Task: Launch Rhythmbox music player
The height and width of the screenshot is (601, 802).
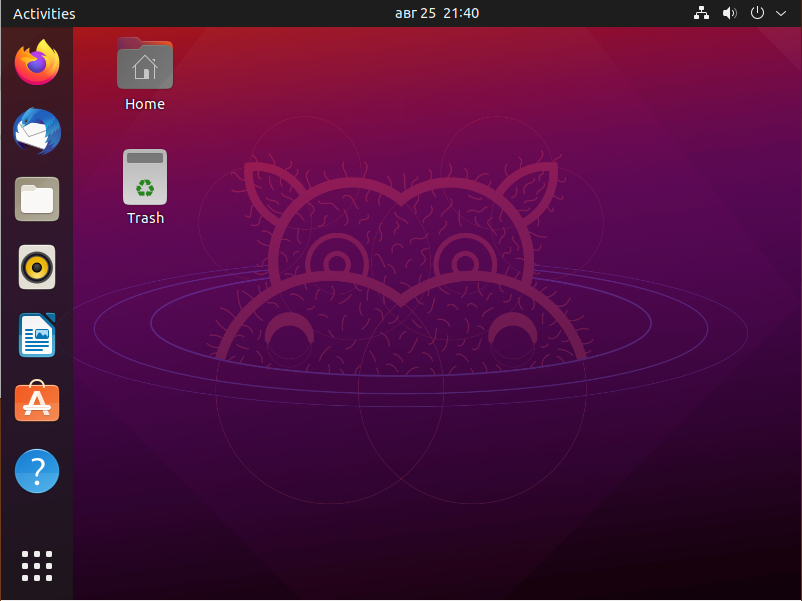Action: (37, 267)
